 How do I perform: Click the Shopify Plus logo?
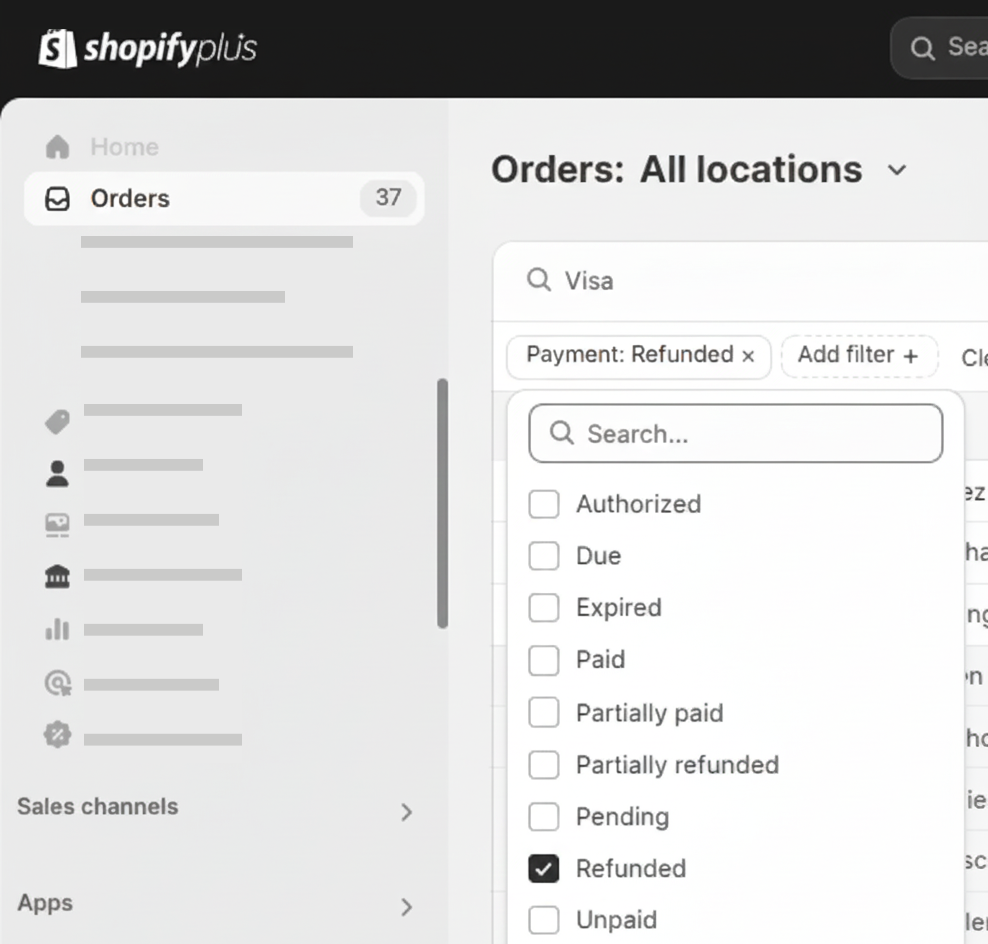coord(147,48)
